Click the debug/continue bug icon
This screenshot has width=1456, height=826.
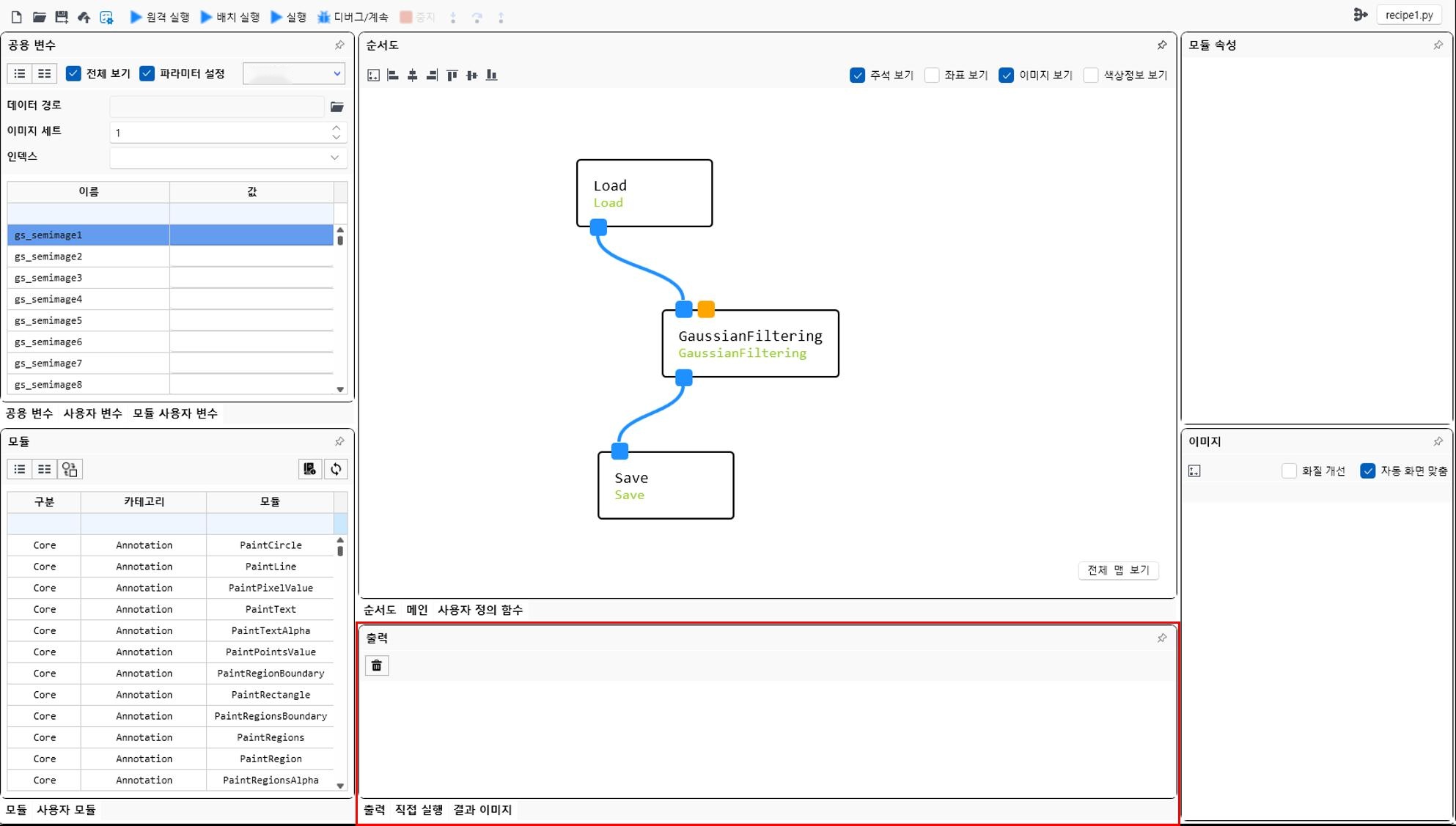(x=323, y=17)
